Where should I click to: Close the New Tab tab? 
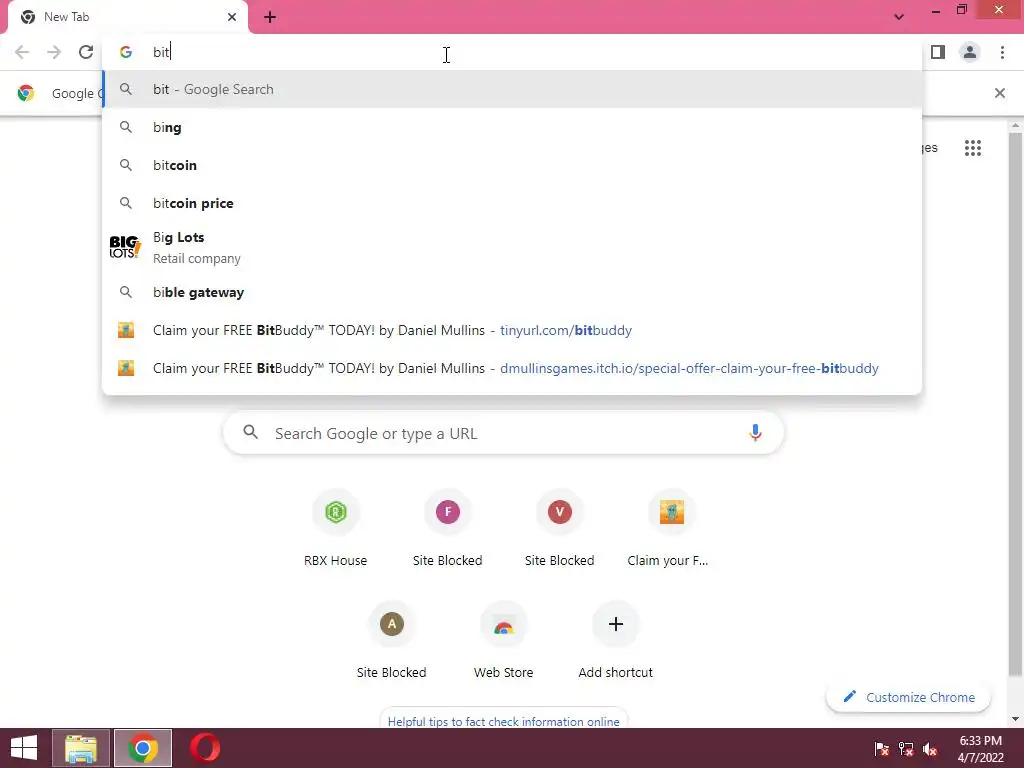tap(232, 17)
